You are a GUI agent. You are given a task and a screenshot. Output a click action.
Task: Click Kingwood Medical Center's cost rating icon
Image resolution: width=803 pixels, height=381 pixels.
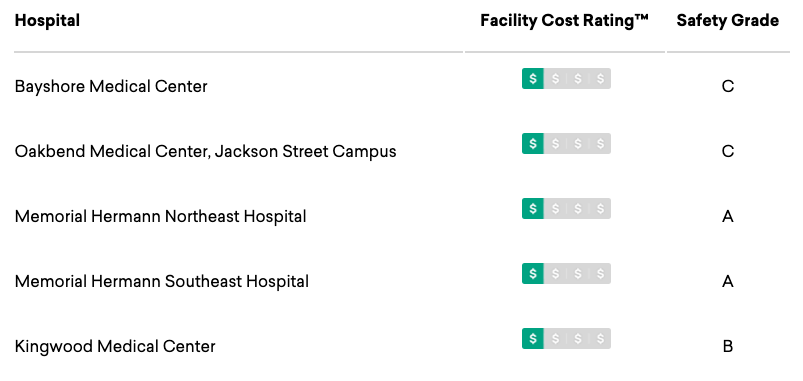coord(566,338)
